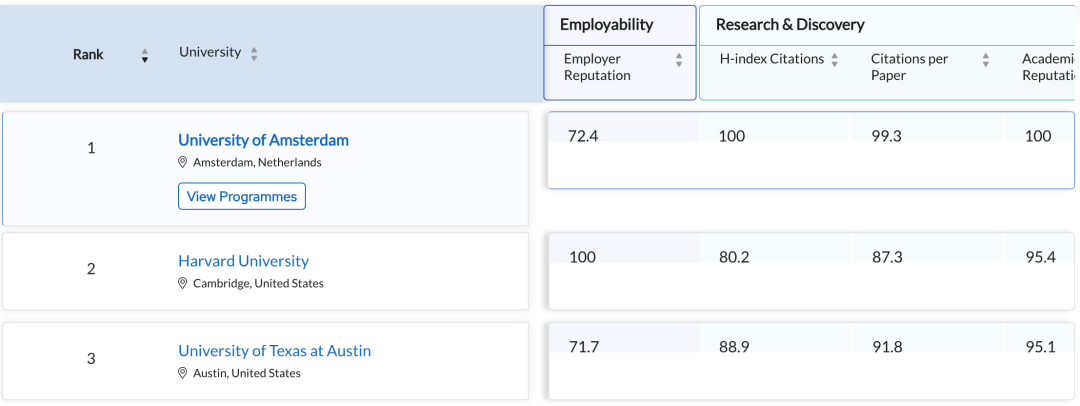This screenshot has height=406, width=1080.
Task: Click the Rank column header
Action: tap(88, 54)
